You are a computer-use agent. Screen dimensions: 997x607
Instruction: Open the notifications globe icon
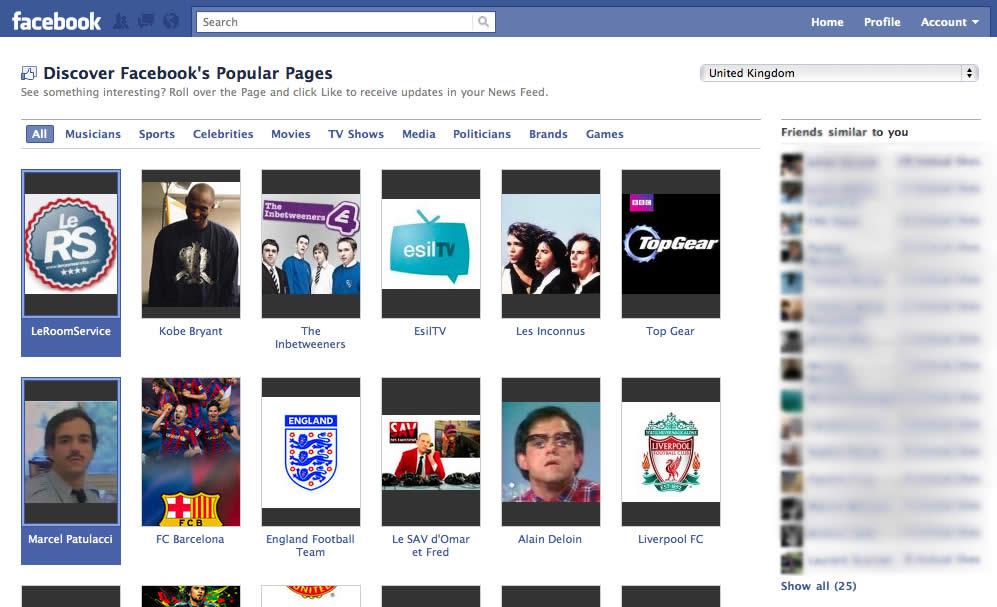coord(170,22)
